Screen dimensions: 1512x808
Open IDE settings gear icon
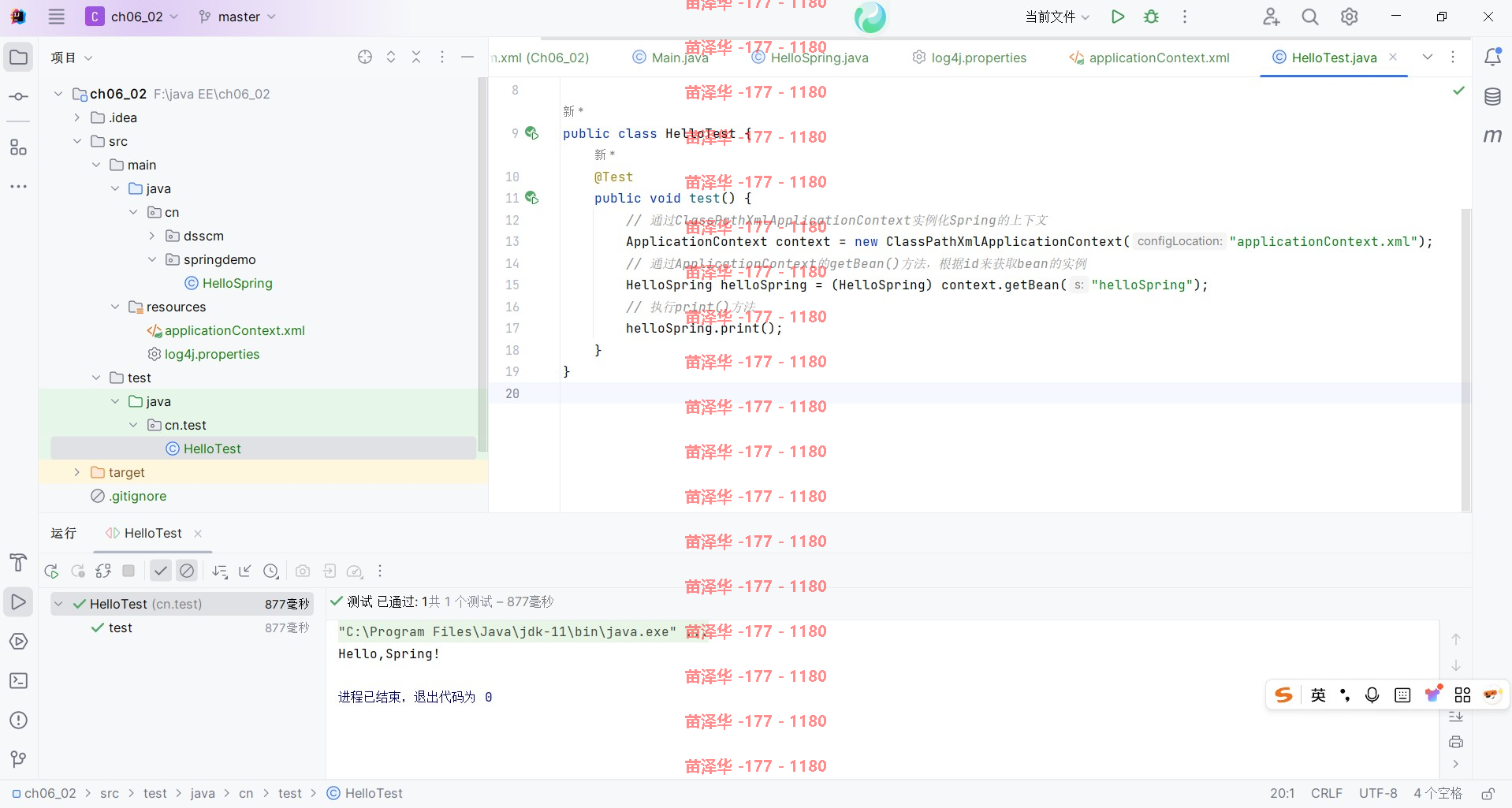1350,17
